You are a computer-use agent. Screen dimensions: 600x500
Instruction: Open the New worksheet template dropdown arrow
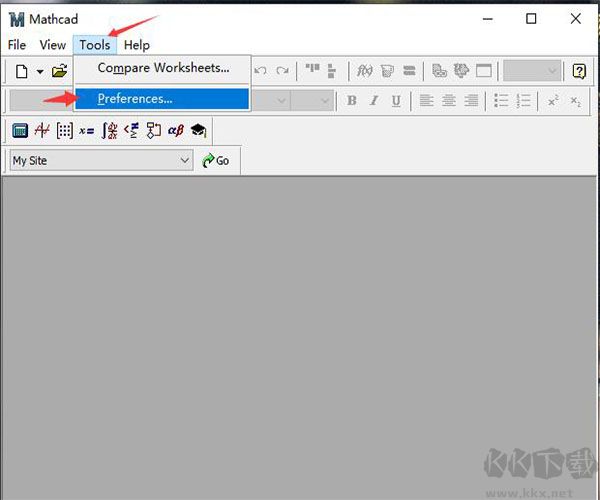coord(40,72)
